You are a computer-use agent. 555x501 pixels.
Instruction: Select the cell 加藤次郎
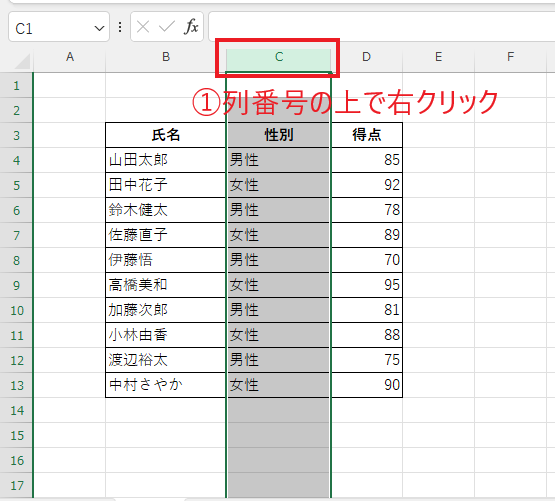[x=166, y=311]
